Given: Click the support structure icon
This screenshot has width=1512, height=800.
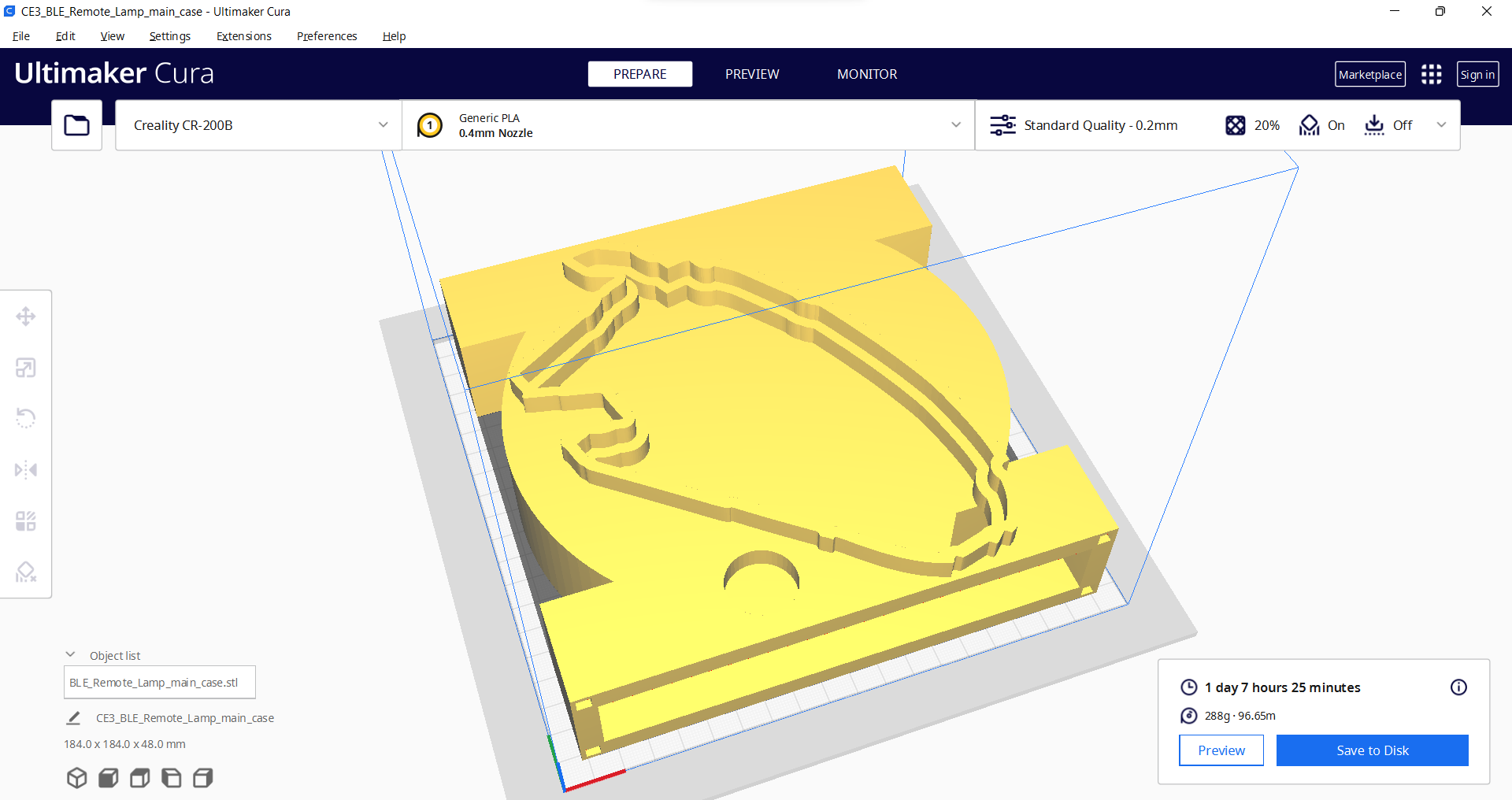Looking at the screenshot, I should (x=1309, y=125).
